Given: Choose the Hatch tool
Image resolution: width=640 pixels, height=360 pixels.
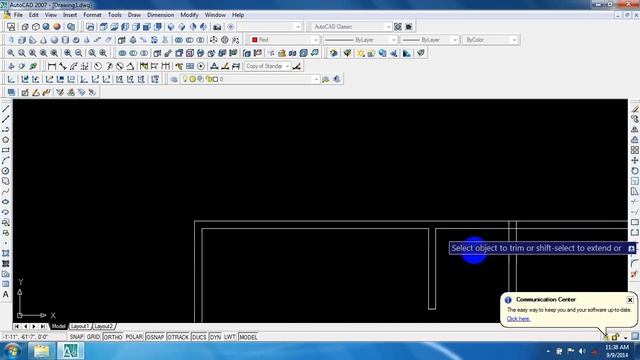Looking at the screenshot, I should (x=6, y=253).
